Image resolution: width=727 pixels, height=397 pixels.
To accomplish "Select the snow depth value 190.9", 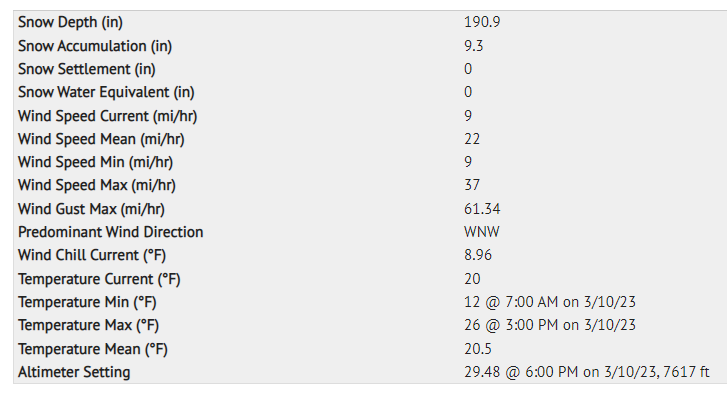I will point(482,22).
